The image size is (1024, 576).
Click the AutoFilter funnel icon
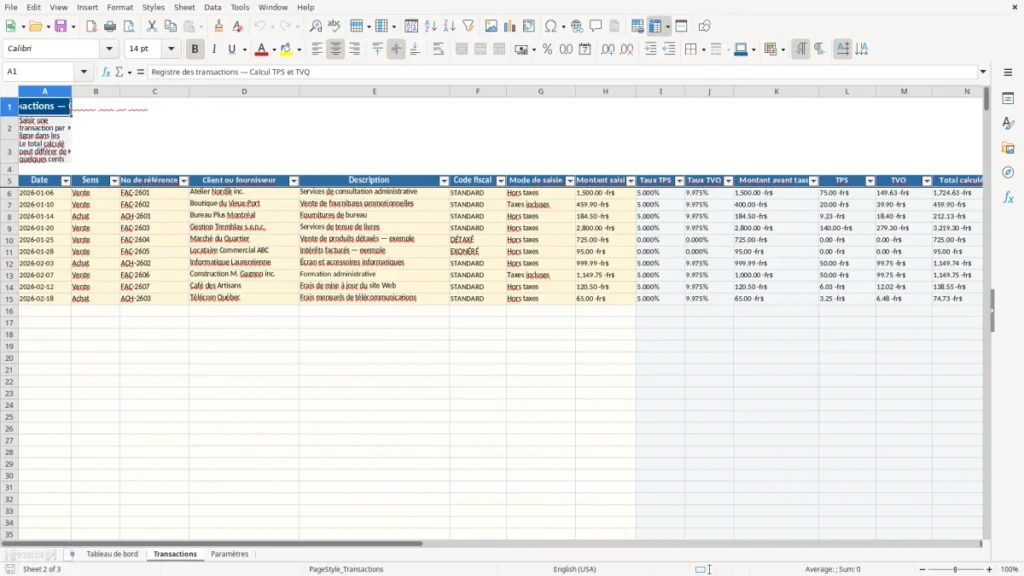tap(468, 26)
